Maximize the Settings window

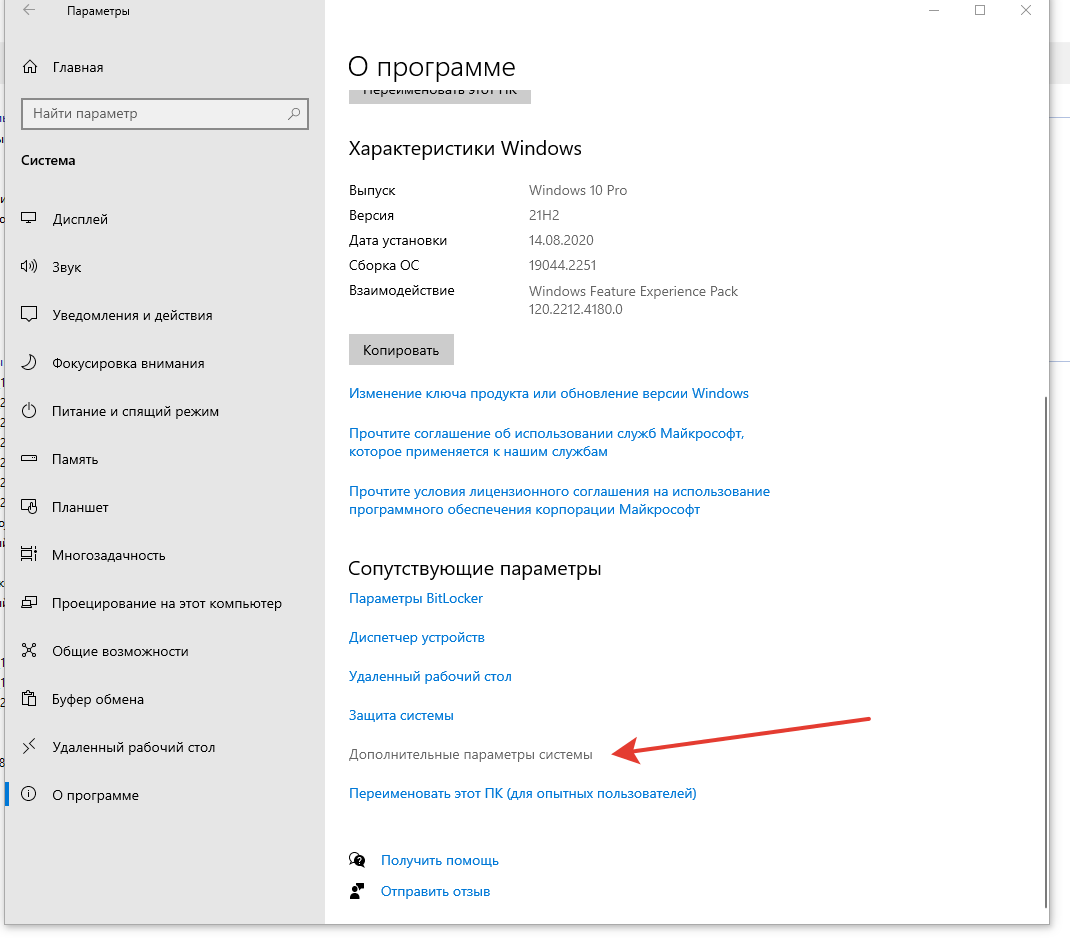980,10
